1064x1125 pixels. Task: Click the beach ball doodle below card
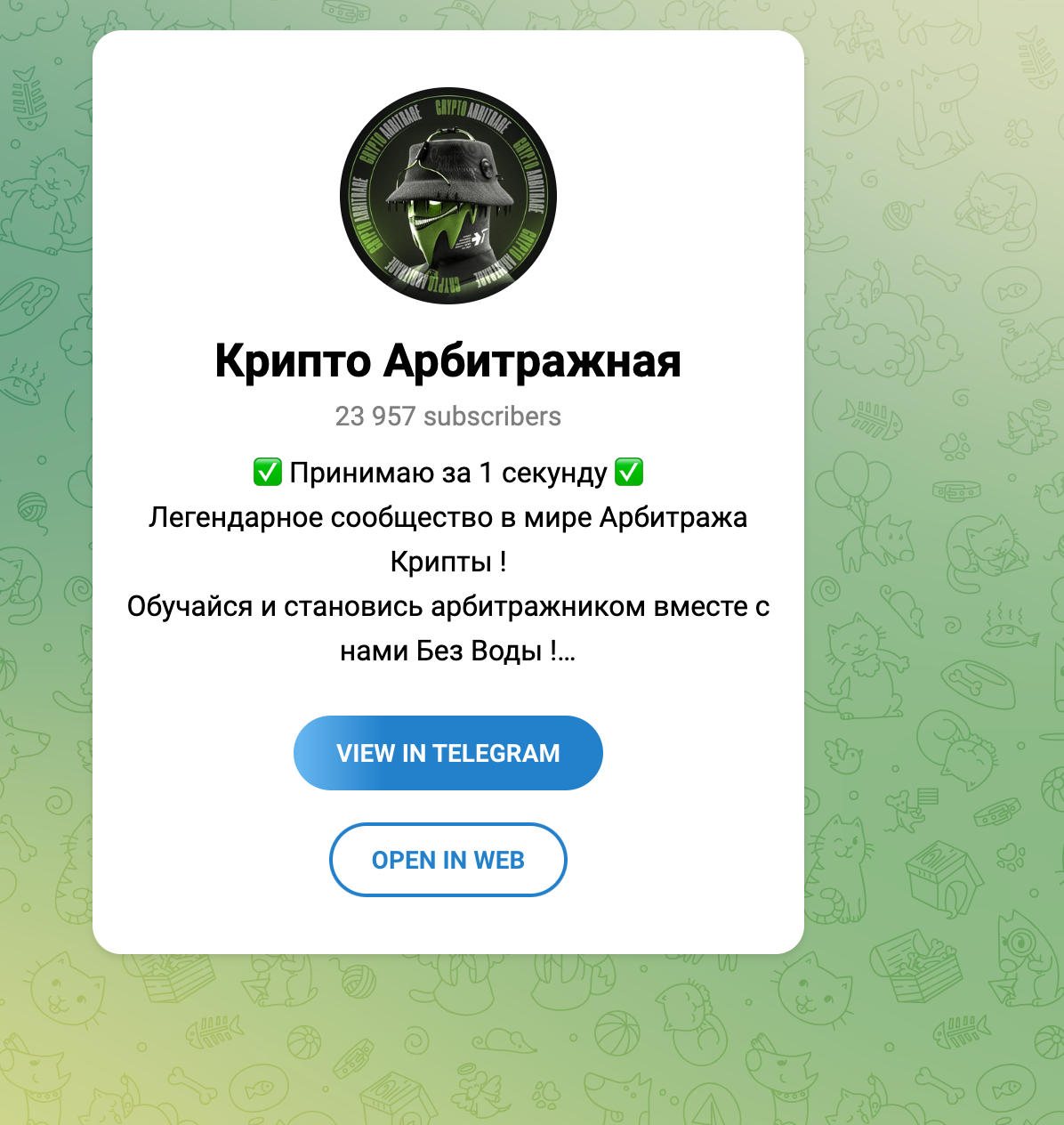[617, 1035]
